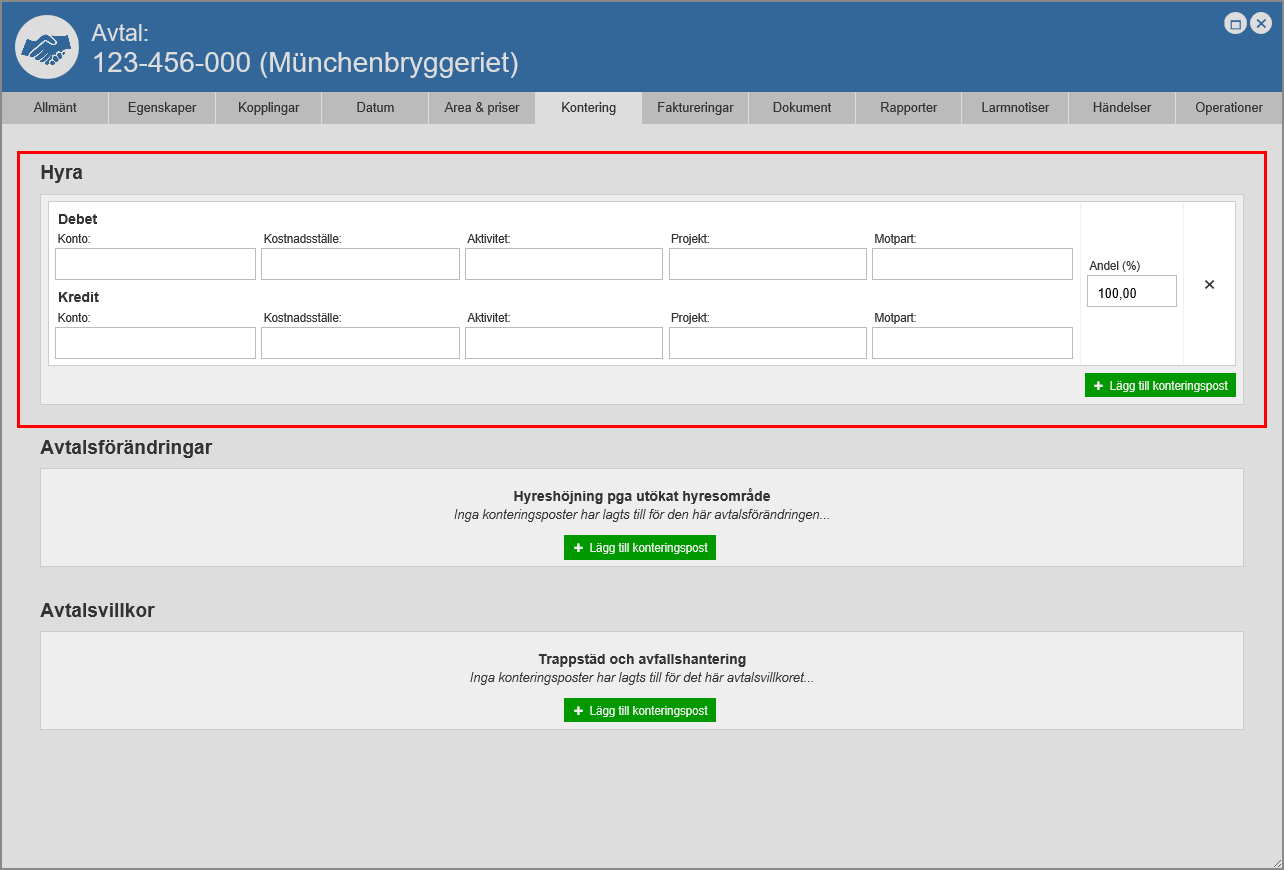The width and height of the screenshot is (1284, 870).
Task: Focus the Kredit Konto input field
Action: tap(155, 343)
